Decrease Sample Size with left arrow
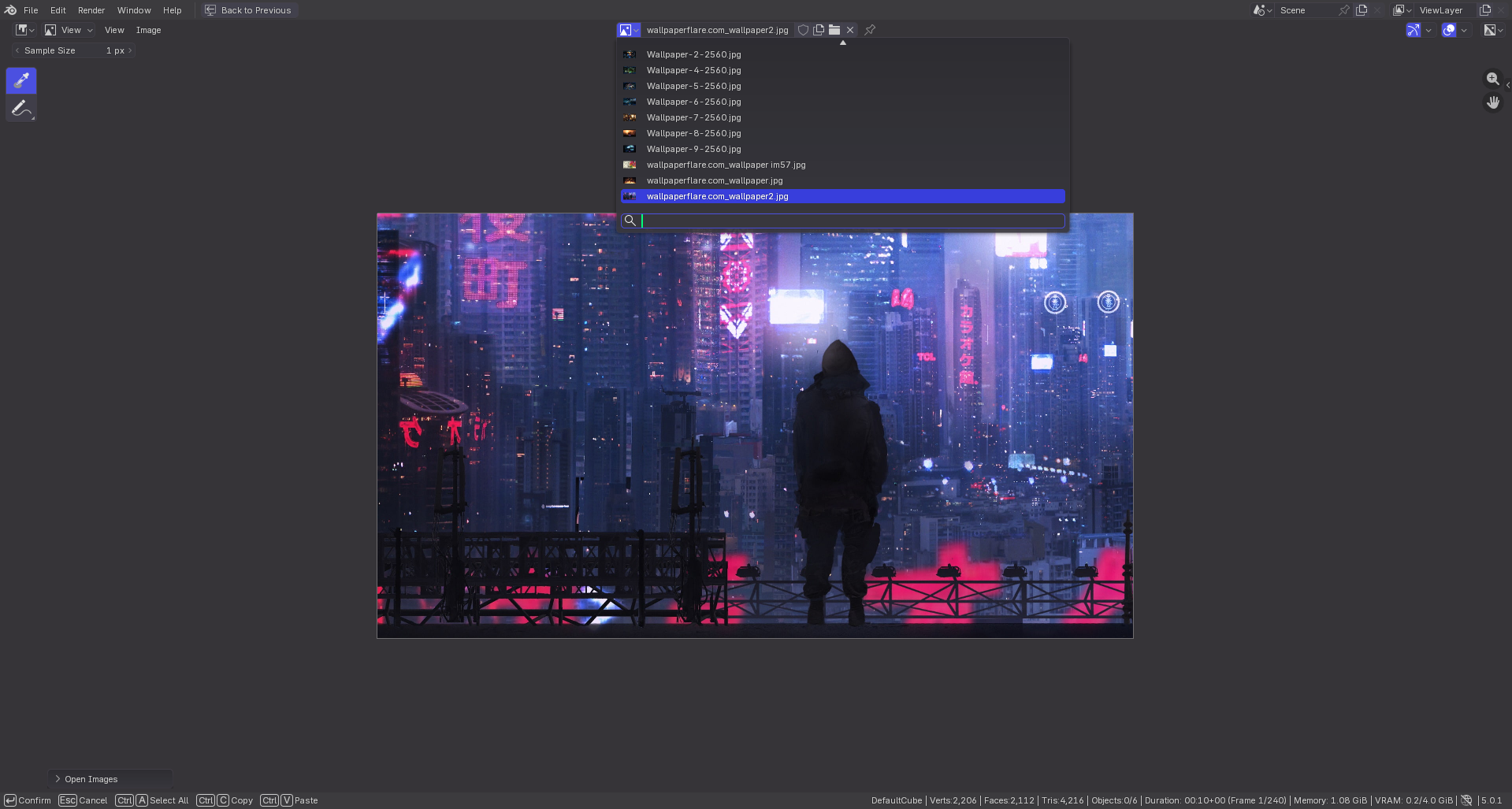1512x809 pixels. click(x=17, y=50)
